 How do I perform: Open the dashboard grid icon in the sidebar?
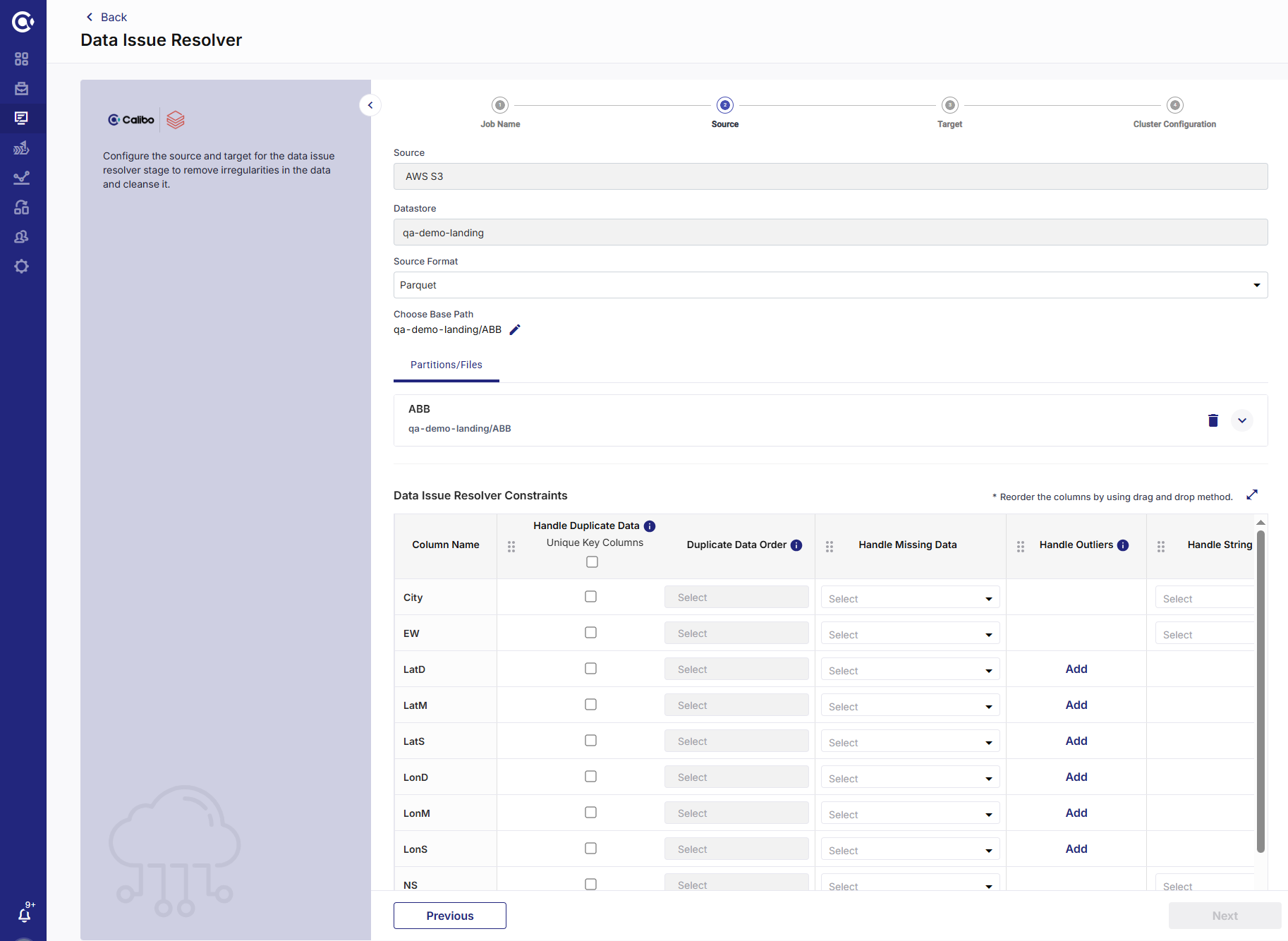(x=22, y=59)
